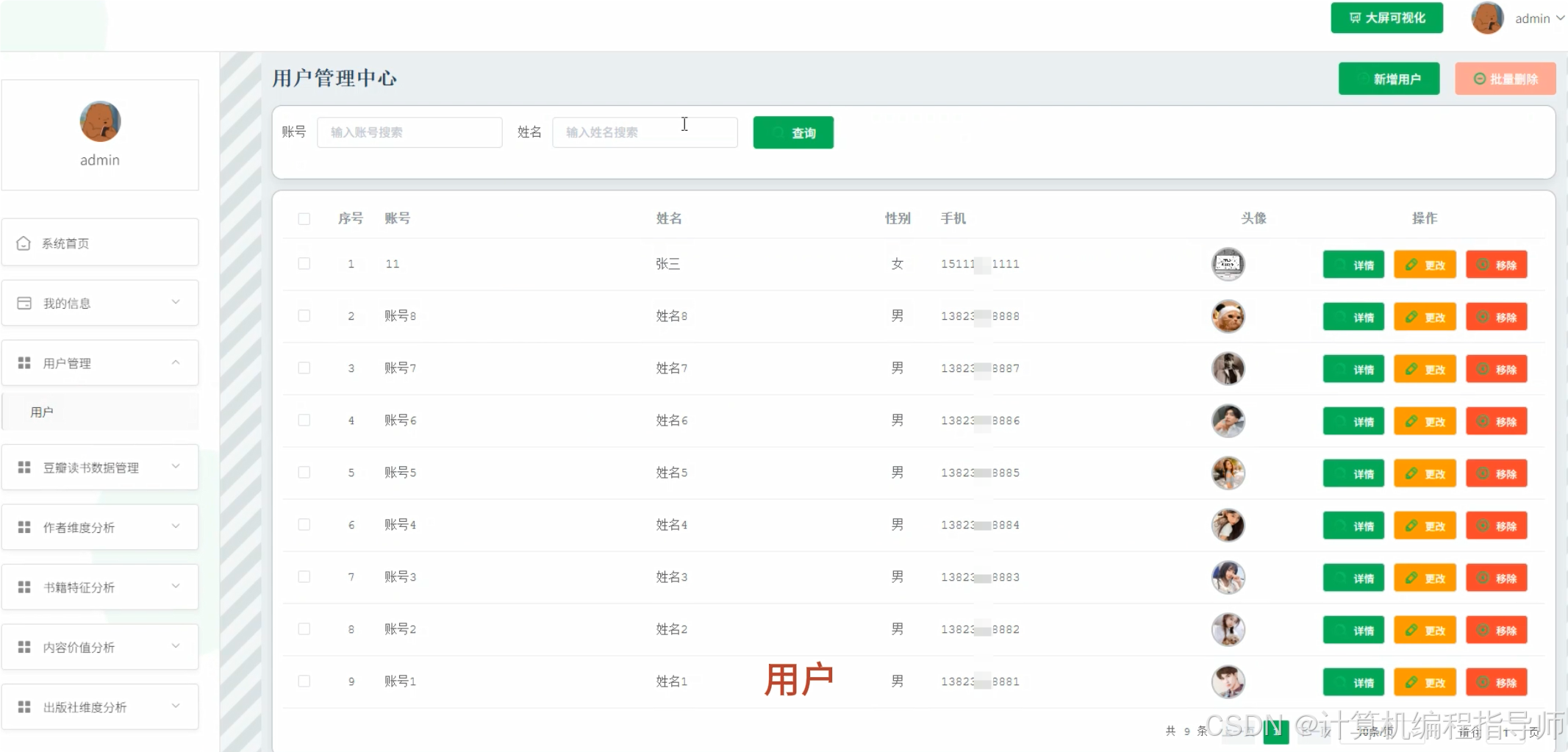The width and height of the screenshot is (1568, 752).
Task: Check the select-all checkbox in table header
Action: point(304,218)
